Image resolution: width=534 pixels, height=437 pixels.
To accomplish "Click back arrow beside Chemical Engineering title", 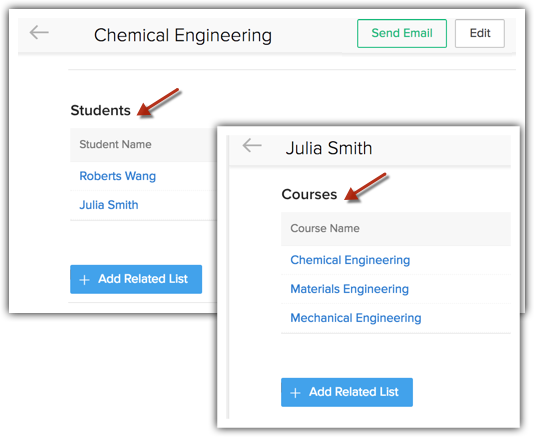I will (39, 33).
